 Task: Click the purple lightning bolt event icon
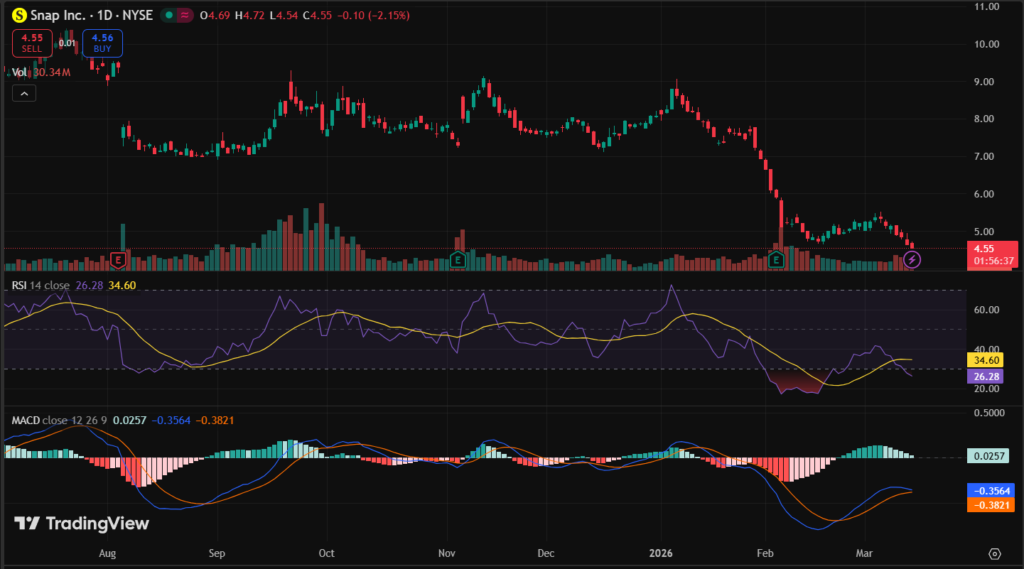912,260
